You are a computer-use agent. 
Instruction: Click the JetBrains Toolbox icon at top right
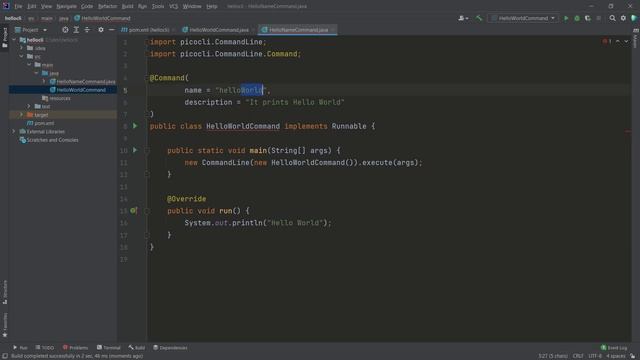tap(634, 18)
